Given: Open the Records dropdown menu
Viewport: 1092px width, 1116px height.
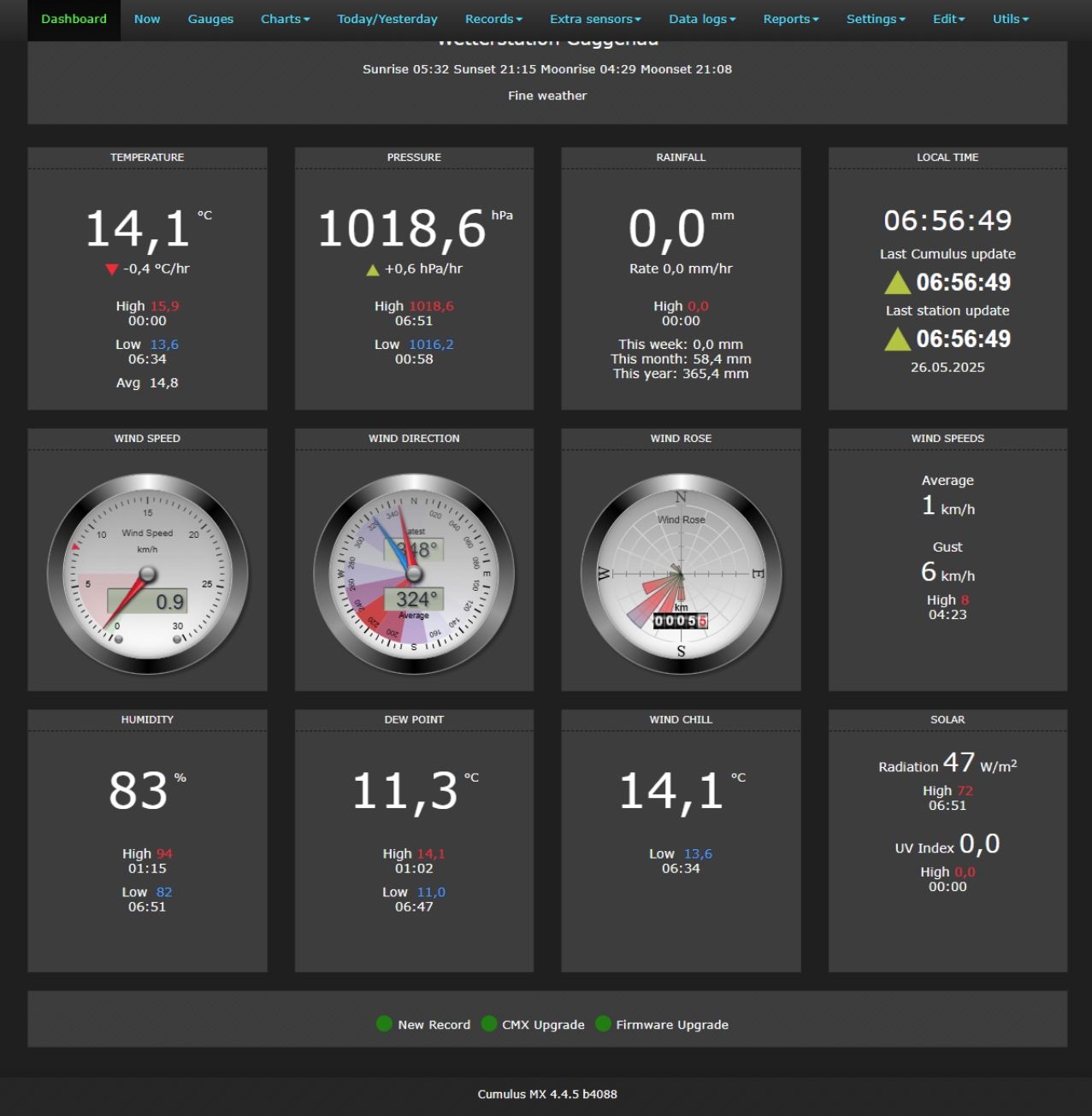Looking at the screenshot, I should pos(493,19).
